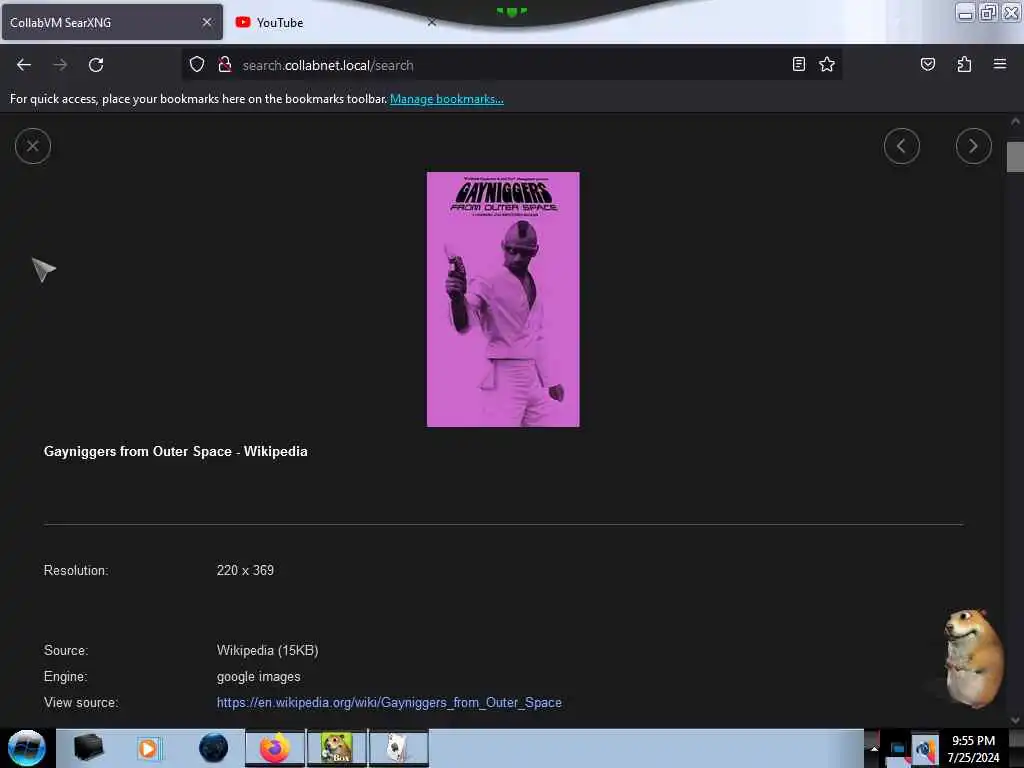Close the CollabVM SearXNG tab

coord(207,22)
